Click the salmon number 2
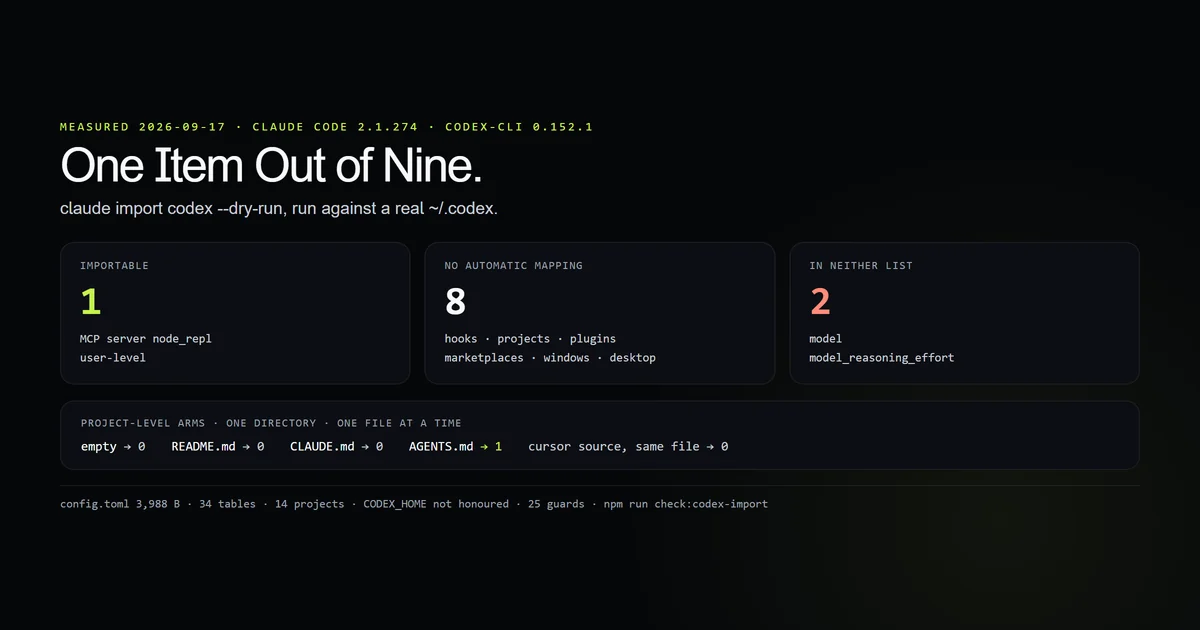This screenshot has height=630, width=1200. (x=820, y=302)
